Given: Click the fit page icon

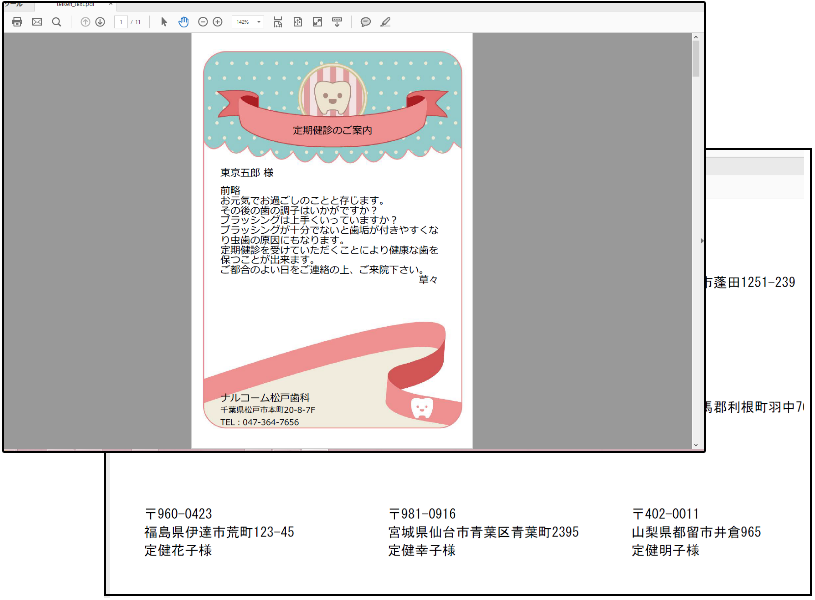Looking at the screenshot, I should click(298, 22).
